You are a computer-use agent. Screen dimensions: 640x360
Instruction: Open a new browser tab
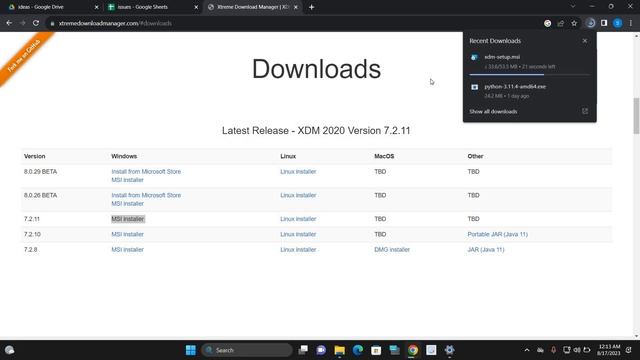click(x=311, y=7)
